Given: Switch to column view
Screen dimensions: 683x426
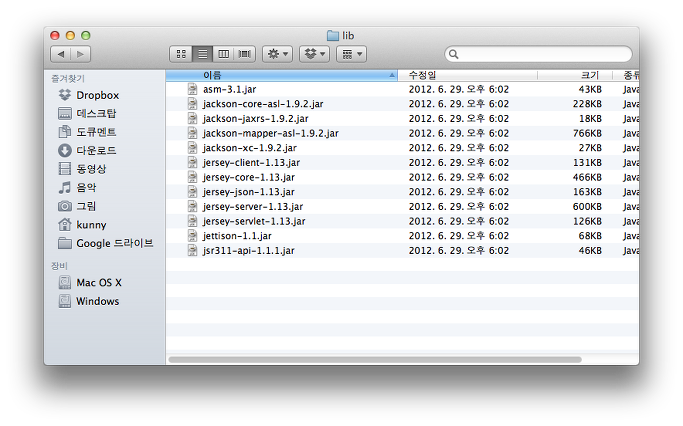Looking at the screenshot, I should (223, 54).
